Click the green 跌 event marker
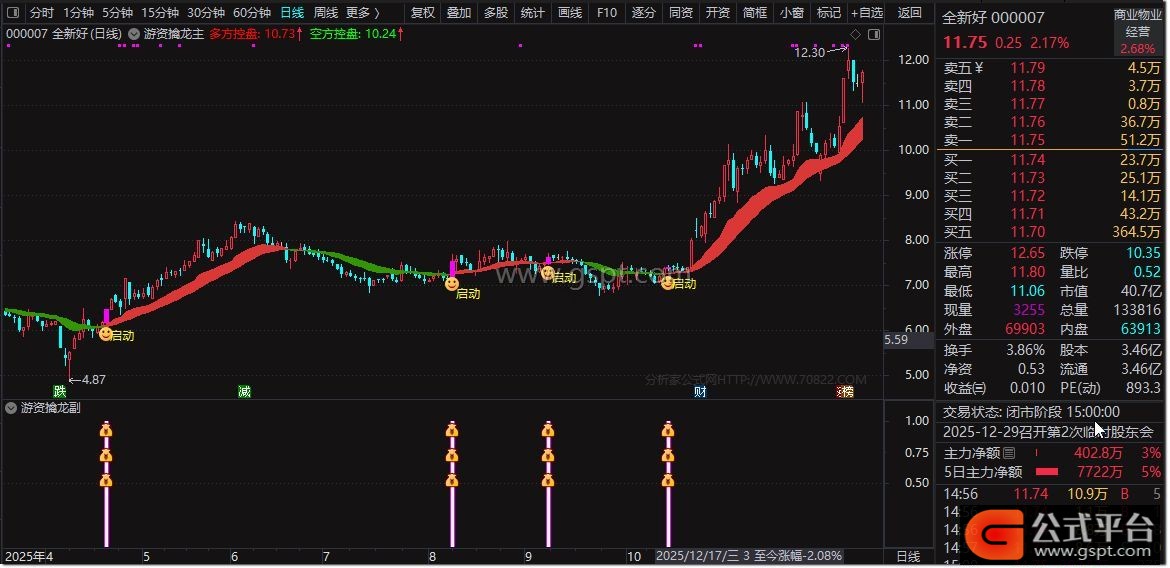 (60, 391)
